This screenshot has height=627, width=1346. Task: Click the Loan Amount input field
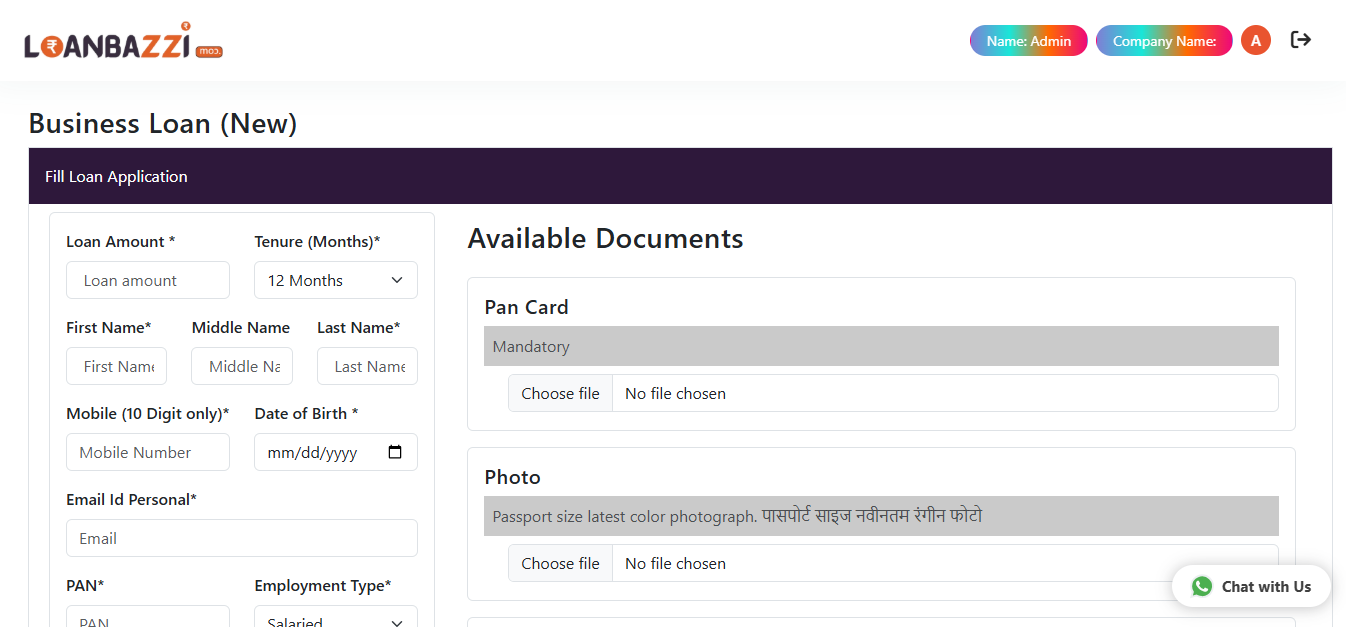(148, 280)
